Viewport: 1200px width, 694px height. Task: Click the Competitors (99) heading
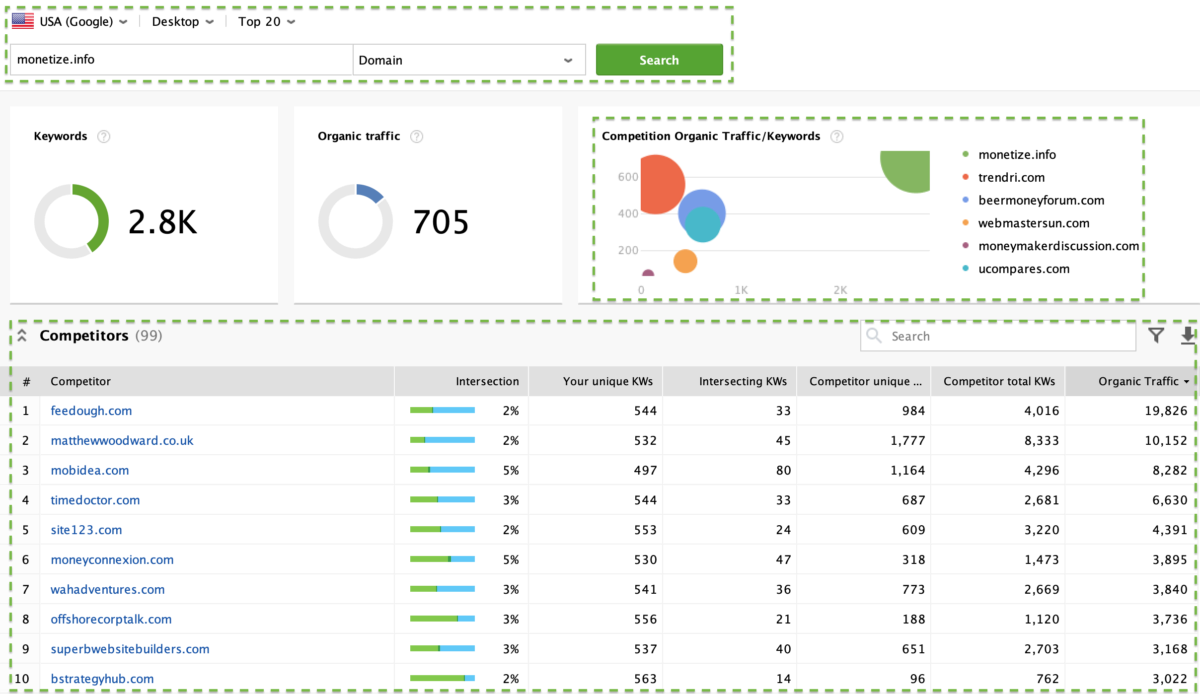click(x=101, y=336)
